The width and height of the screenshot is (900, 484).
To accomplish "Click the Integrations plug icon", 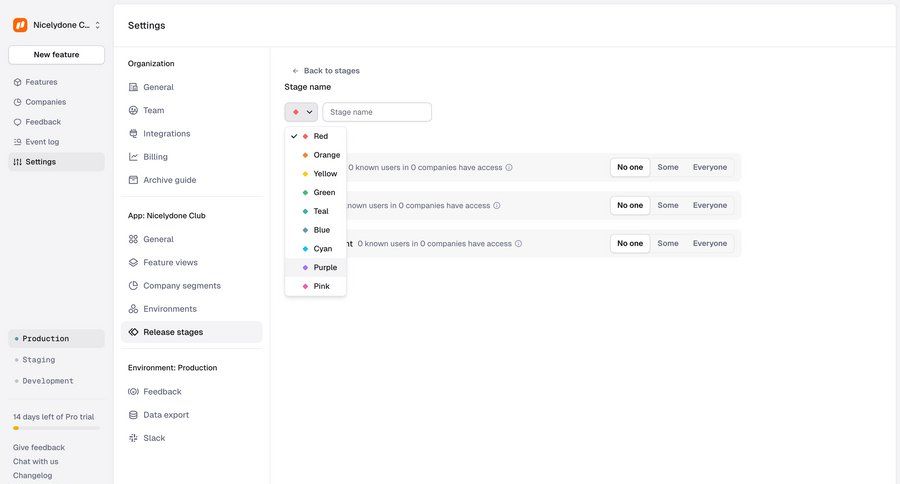I will (133, 134).
